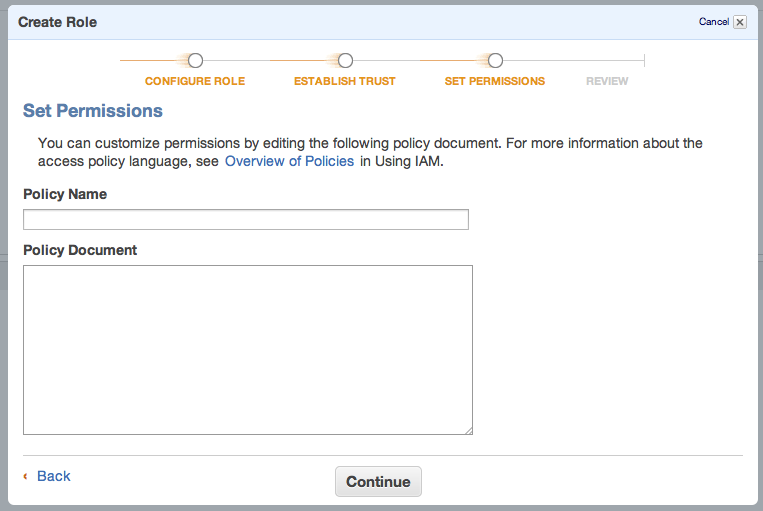The image size is (763, 511).
Task: Click the Policy Document field label
Action: pyautogui.click(x=80, y=250)
